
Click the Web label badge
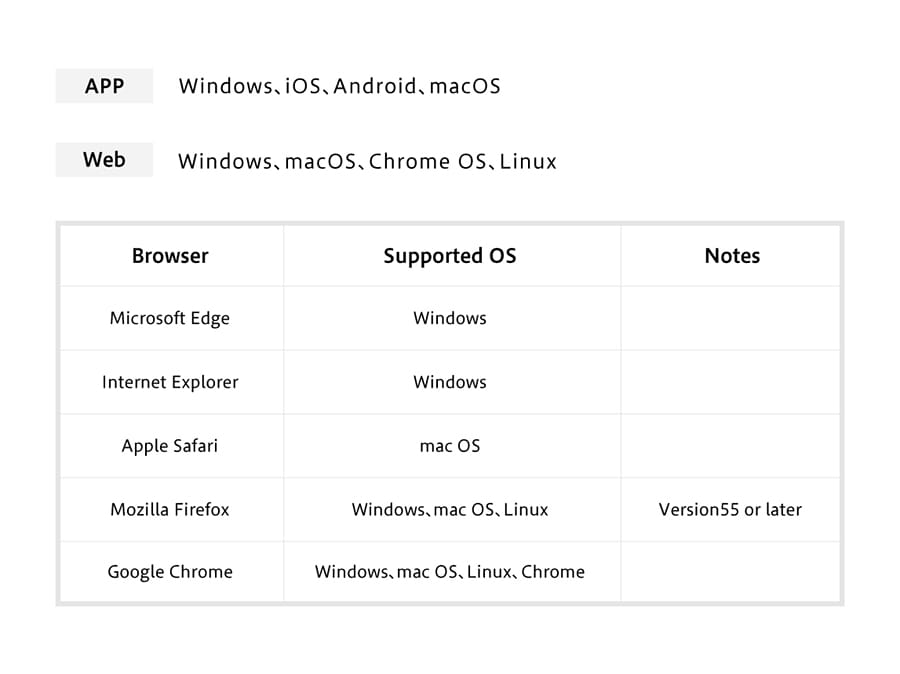104,160
